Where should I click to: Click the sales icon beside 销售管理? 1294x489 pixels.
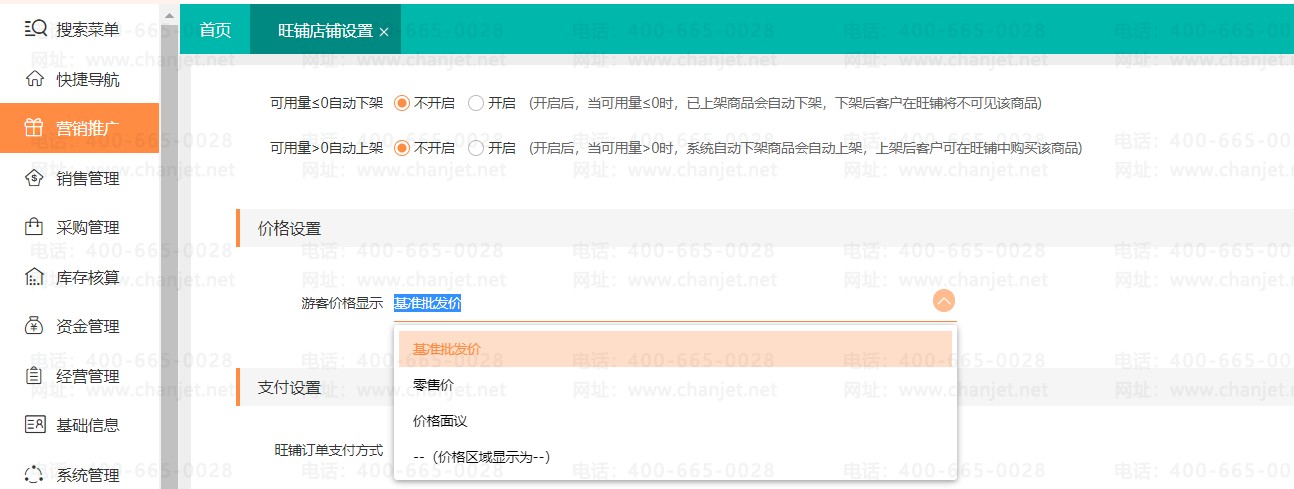pos(35,178)
